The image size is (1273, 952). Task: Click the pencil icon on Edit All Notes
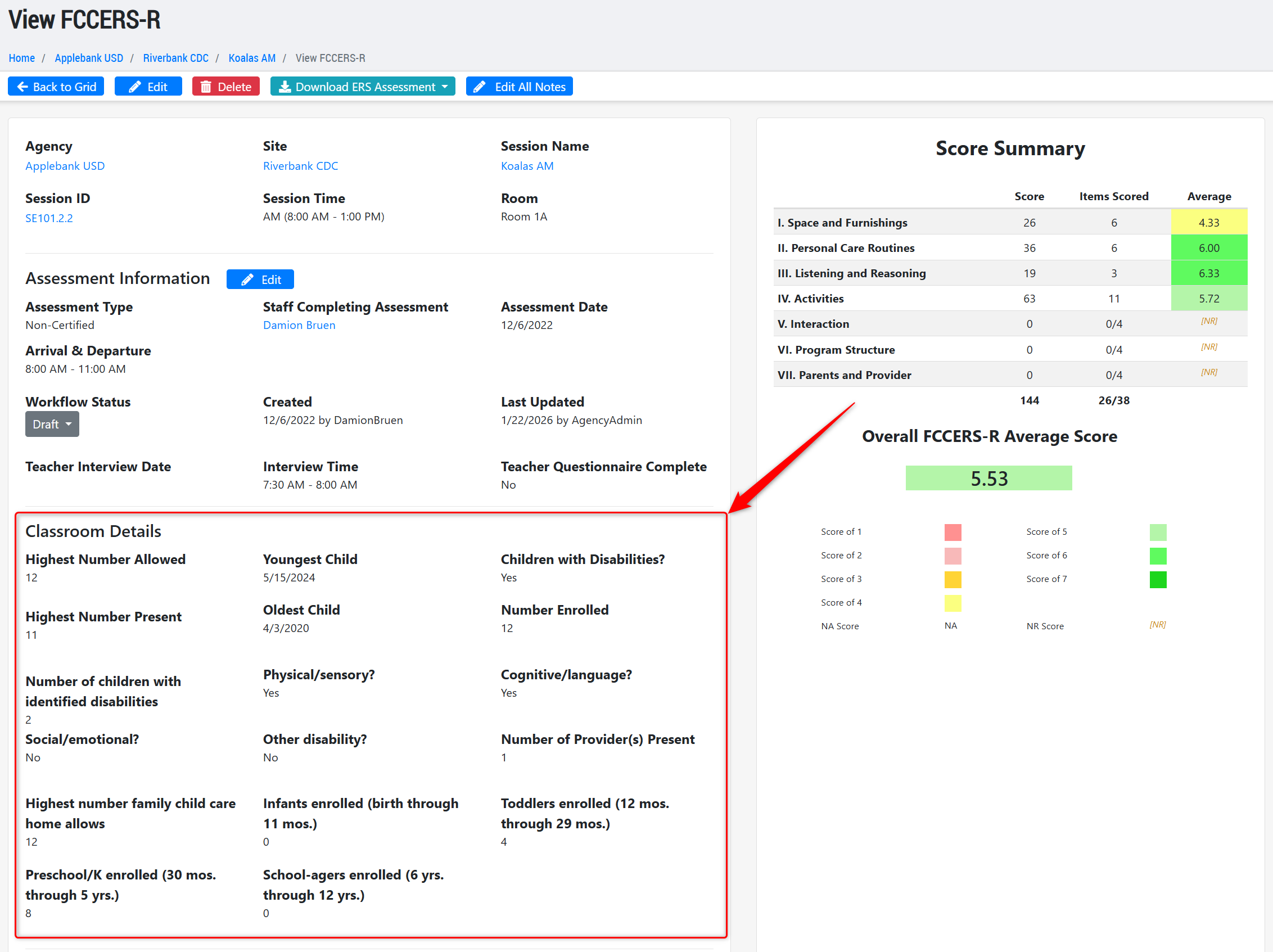click(480, 87)
